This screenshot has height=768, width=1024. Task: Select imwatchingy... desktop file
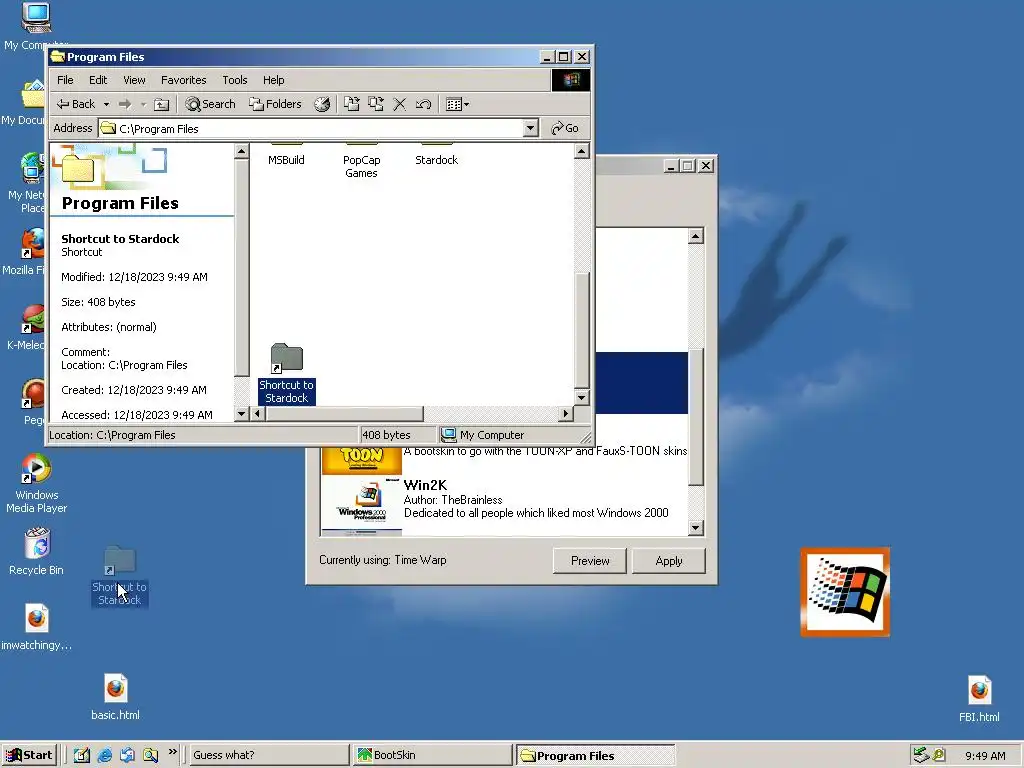(x=37, y=627)
